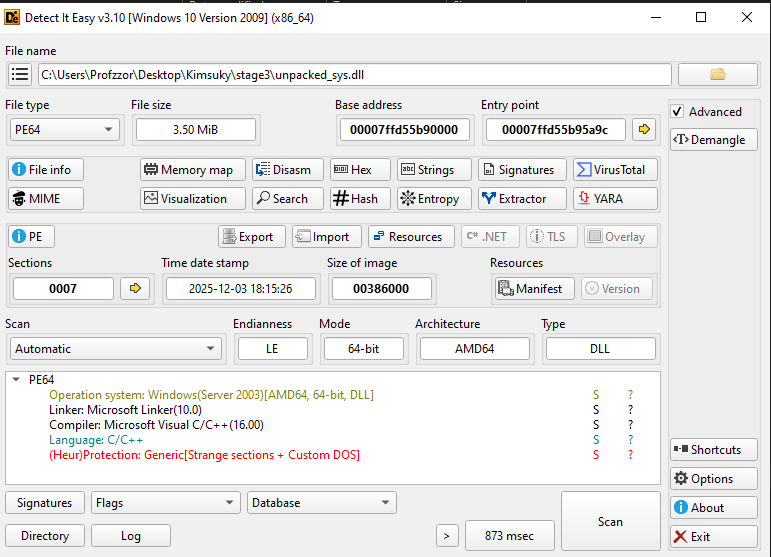Click the S link on Linker row
Screen dimensions: 771x557
point(596,410)
